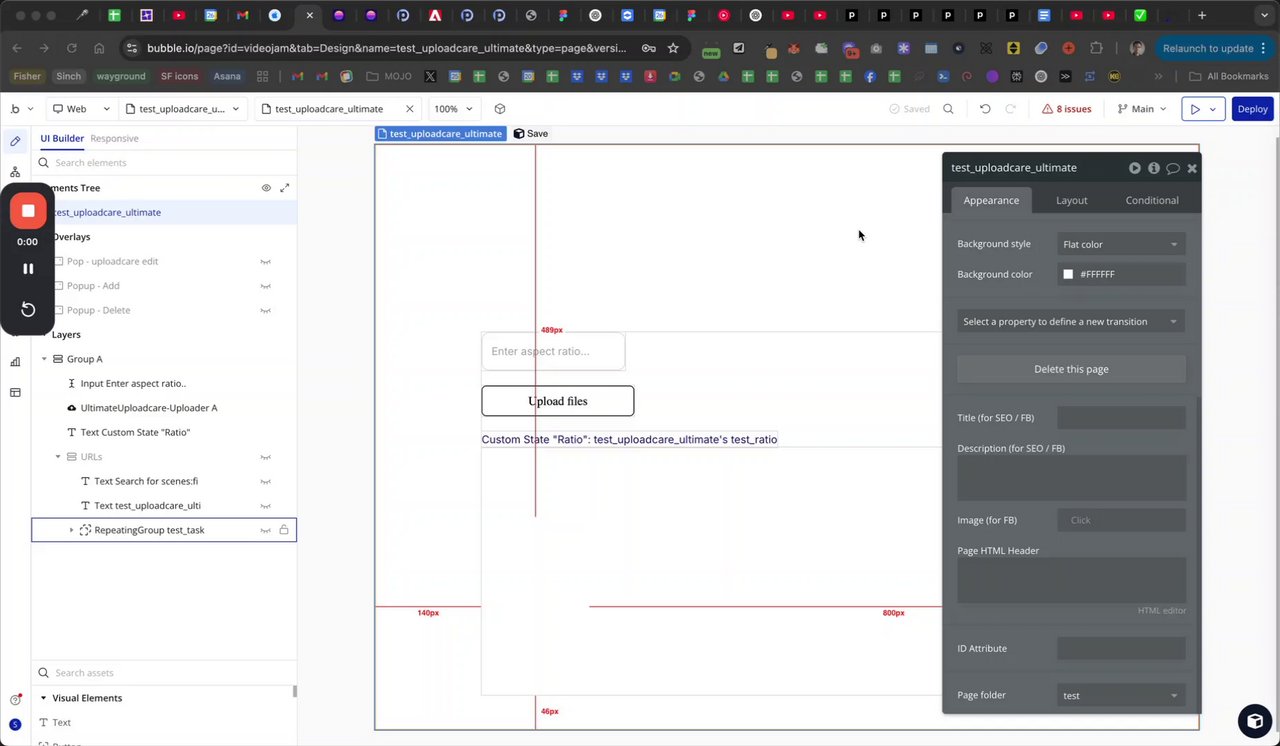The image size is (1280, 746).
Task: Open the component cube icon next to zoom
Action: (500, 109)
